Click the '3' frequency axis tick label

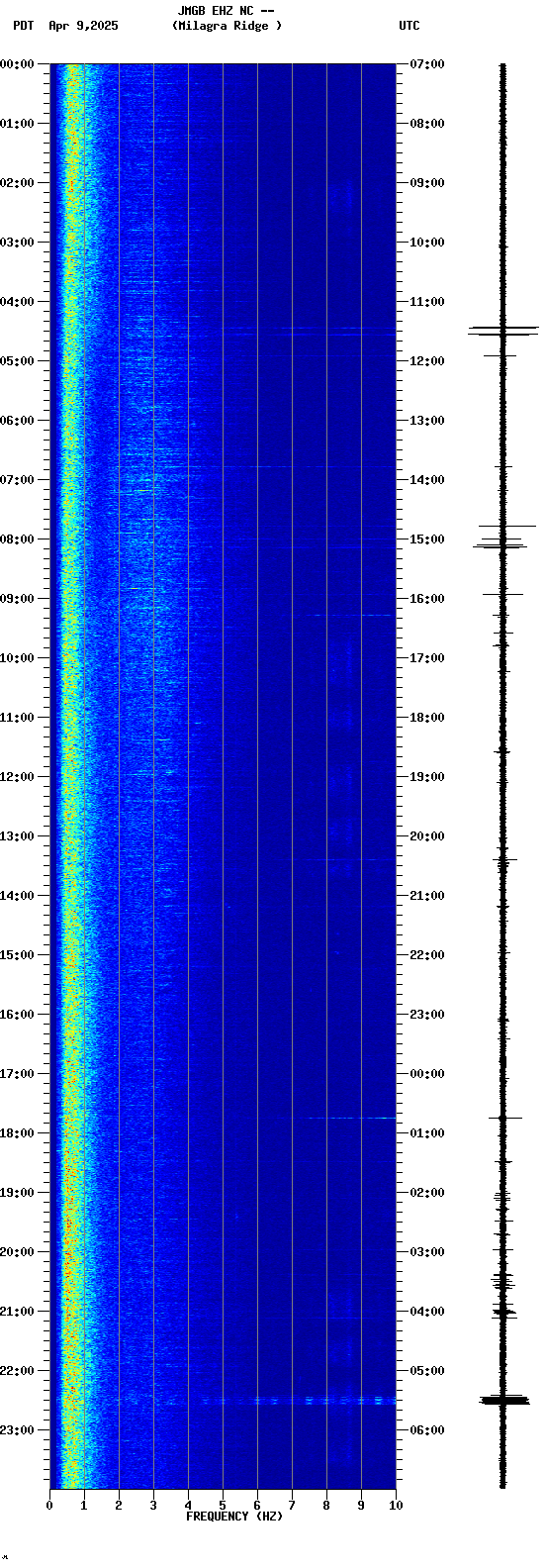click(x=153, y=1506)
